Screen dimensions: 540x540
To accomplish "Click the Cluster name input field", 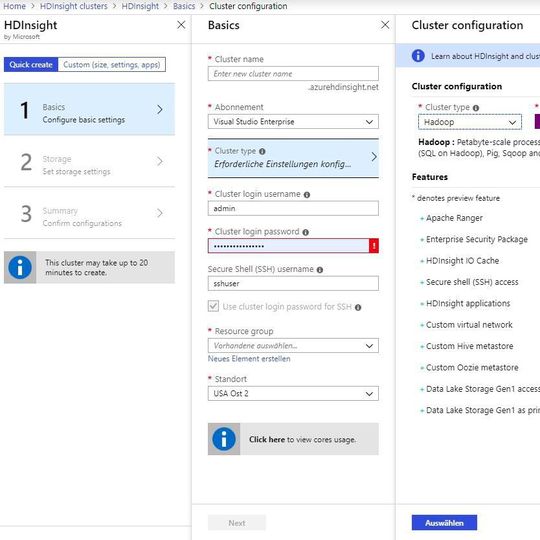I will point(293,74).
